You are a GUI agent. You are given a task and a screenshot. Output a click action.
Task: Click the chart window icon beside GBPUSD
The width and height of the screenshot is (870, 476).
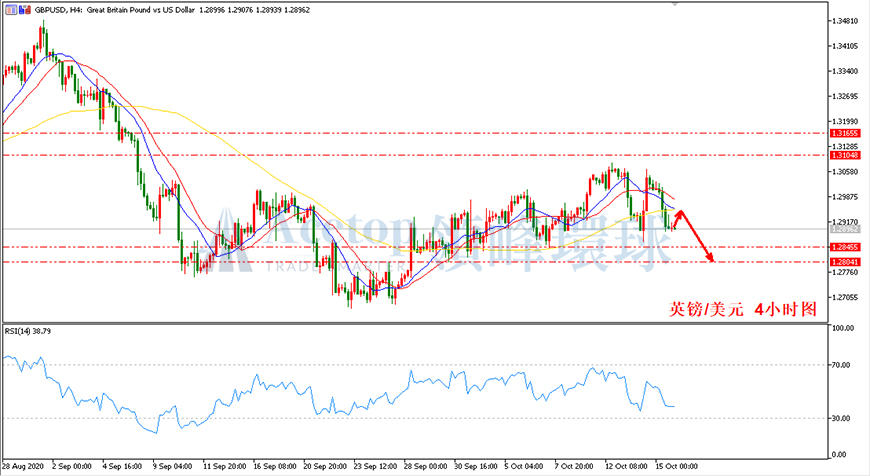pyautogui.click(x=11, y=9)
